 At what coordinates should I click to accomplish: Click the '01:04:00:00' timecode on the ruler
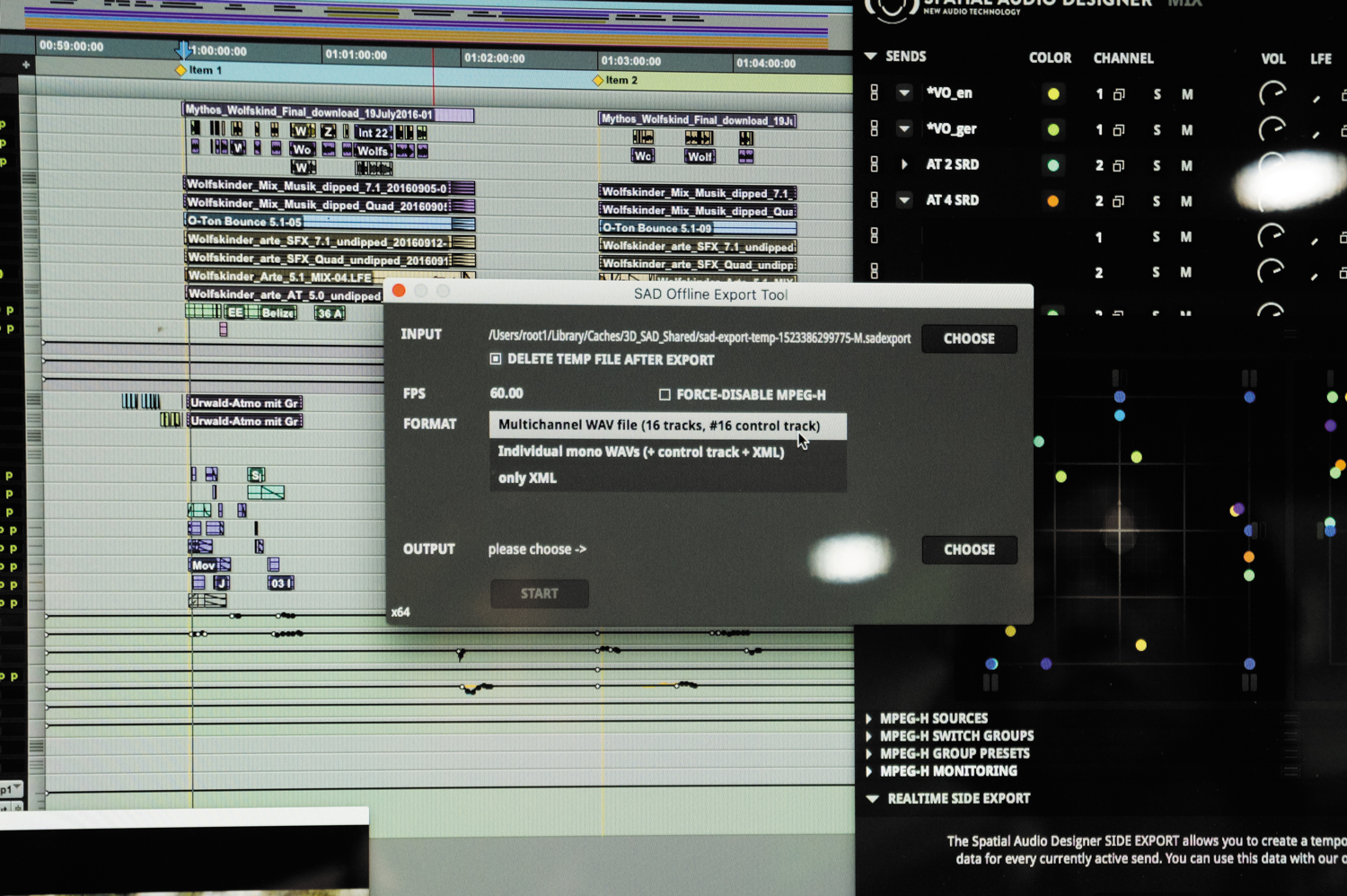pos(765,63)
